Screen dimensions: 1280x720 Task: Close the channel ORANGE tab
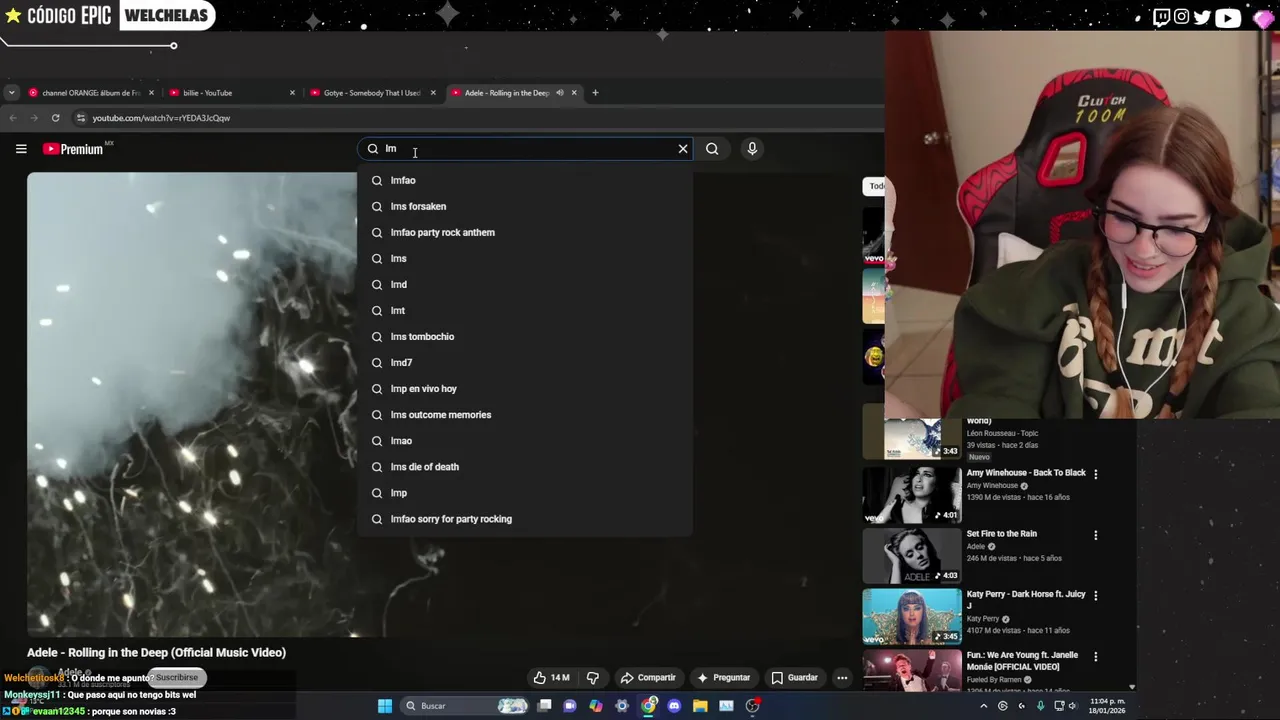click(x=151, y=93)
